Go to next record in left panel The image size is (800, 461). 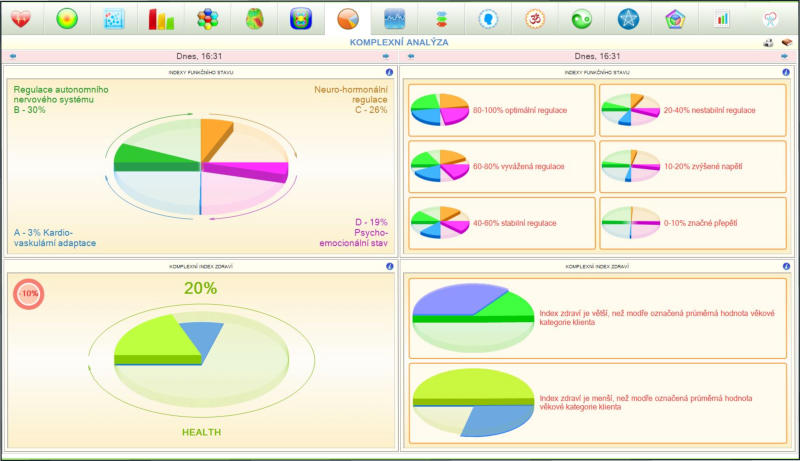[x=386, y=57]
